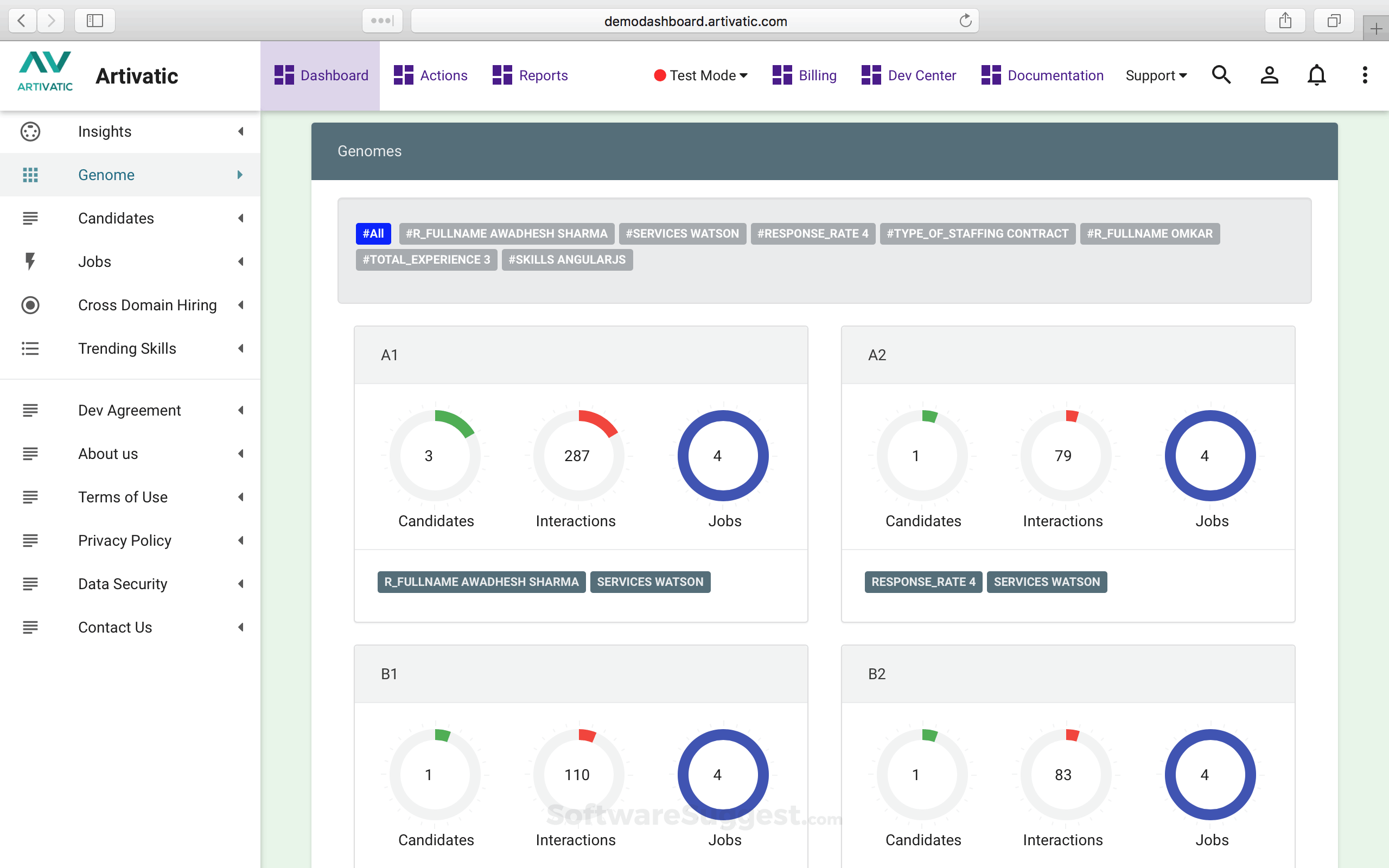Click the A1 Jobs blue ring gauge
1389x868 pixels.
click(723, 456)
